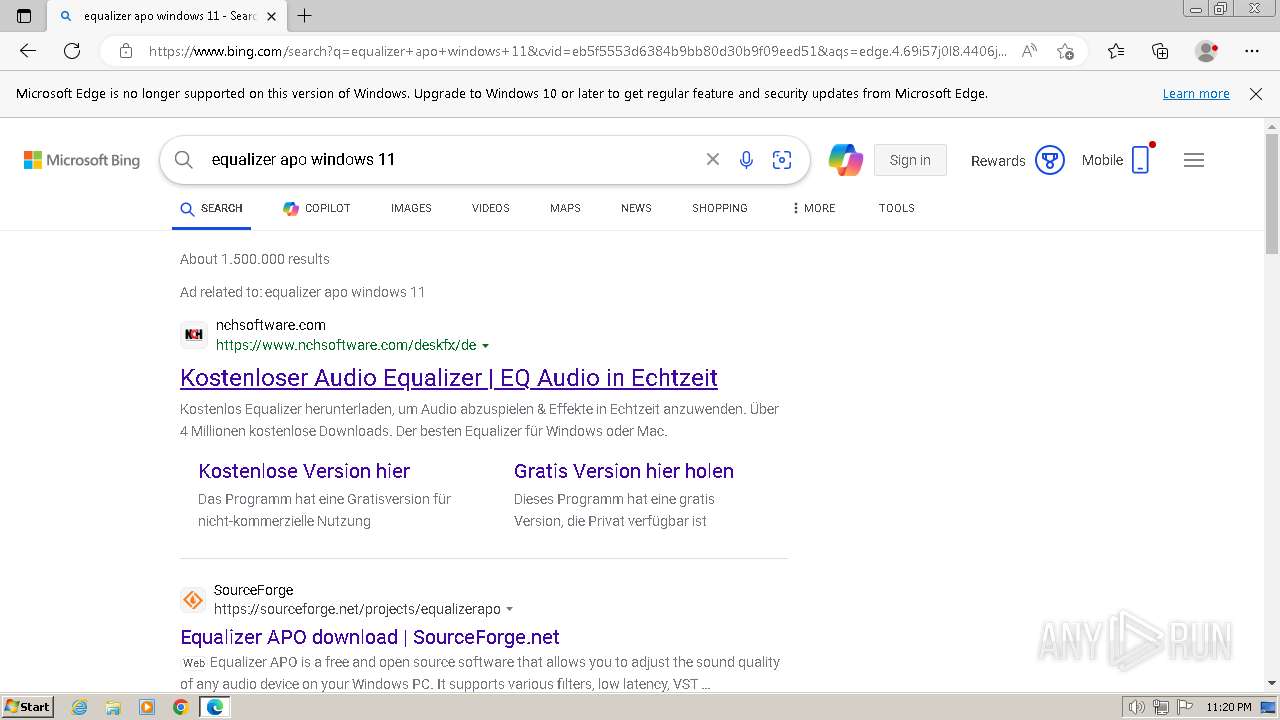Open the media player taskbar icon
1280x720 pixels.
(x=147, y=707)
